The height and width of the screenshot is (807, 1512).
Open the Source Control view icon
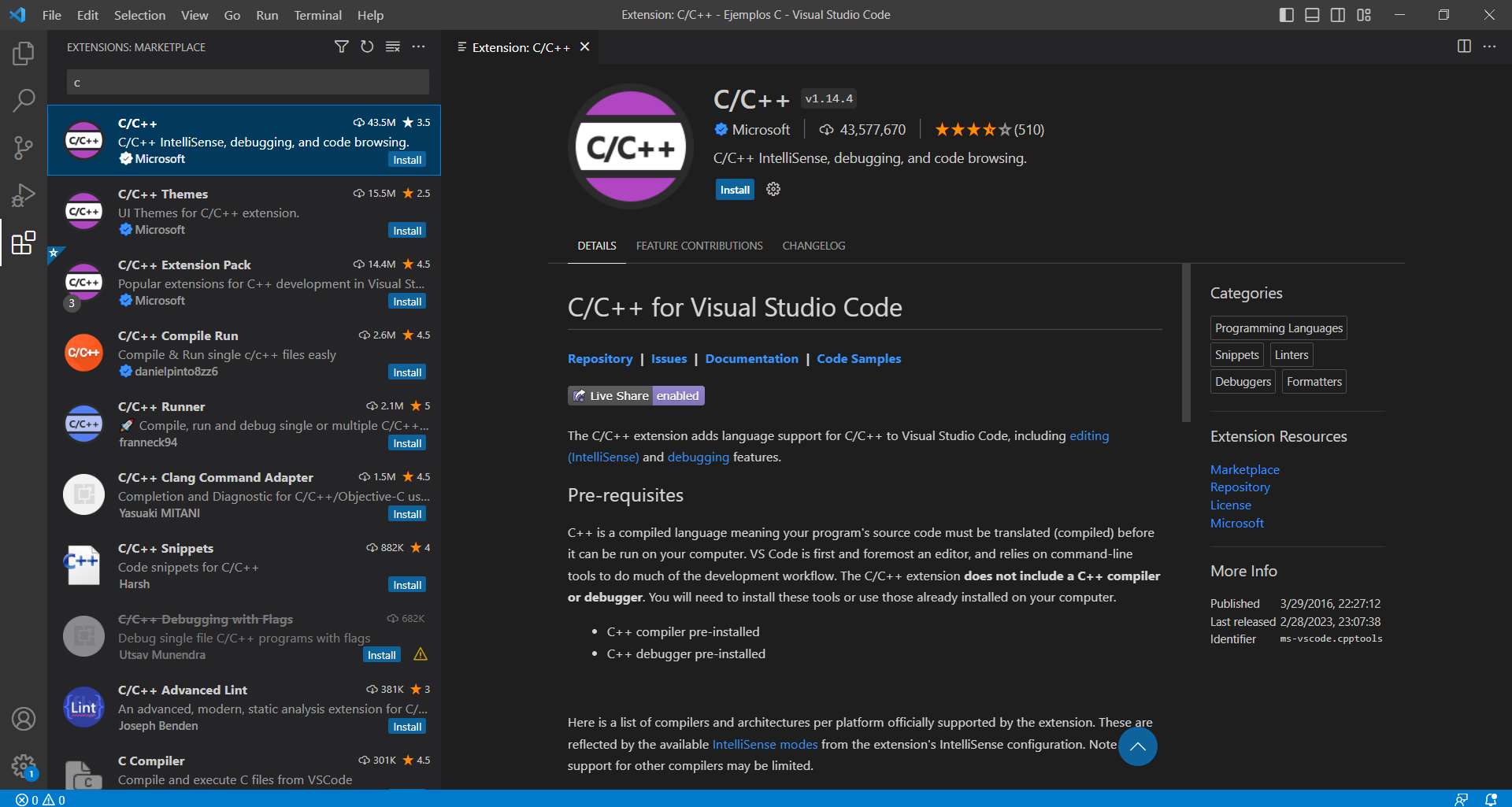point(23,147)
